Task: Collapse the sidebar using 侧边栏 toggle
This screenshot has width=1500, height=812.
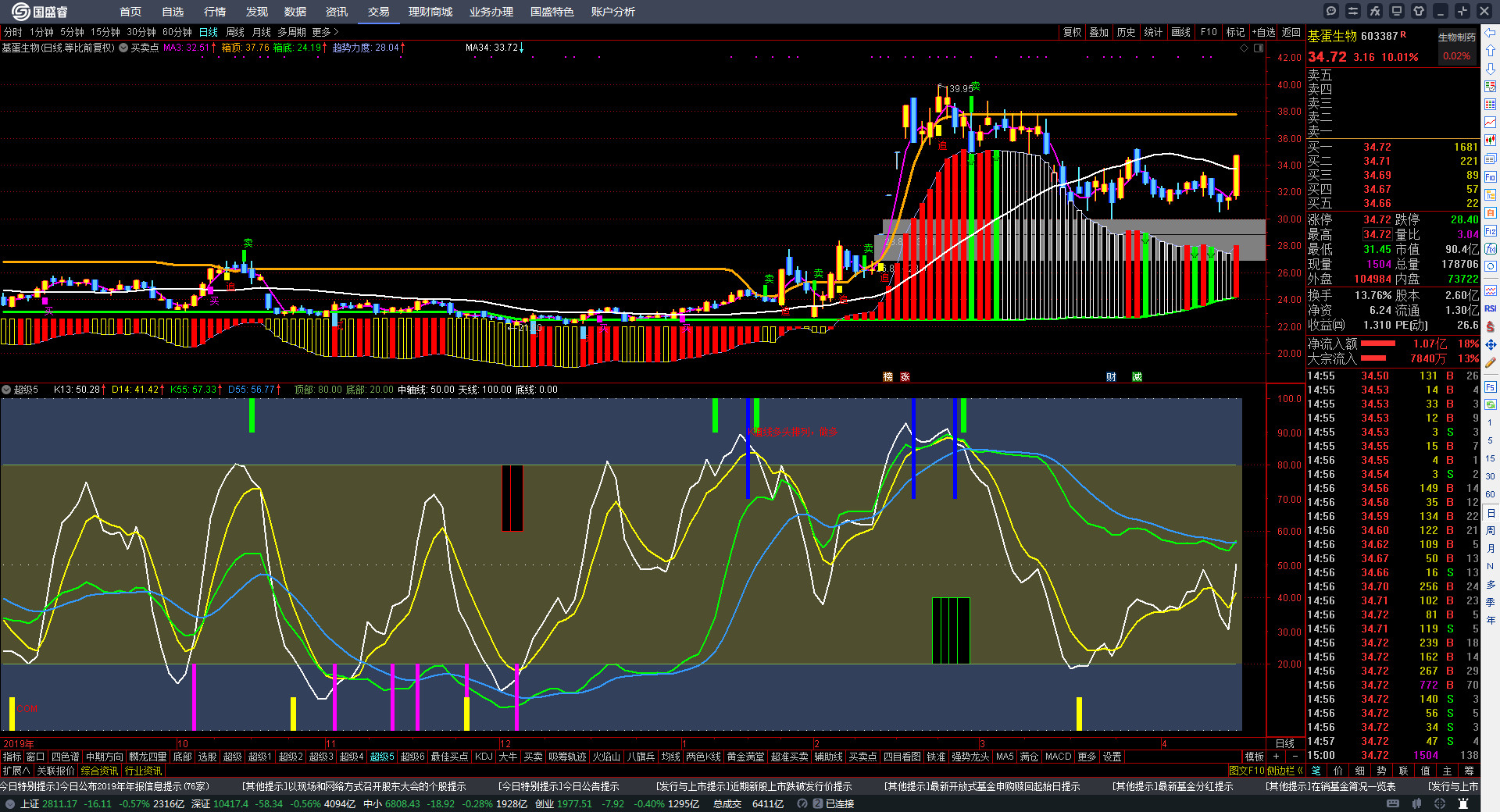Action: coord(1285,771)
